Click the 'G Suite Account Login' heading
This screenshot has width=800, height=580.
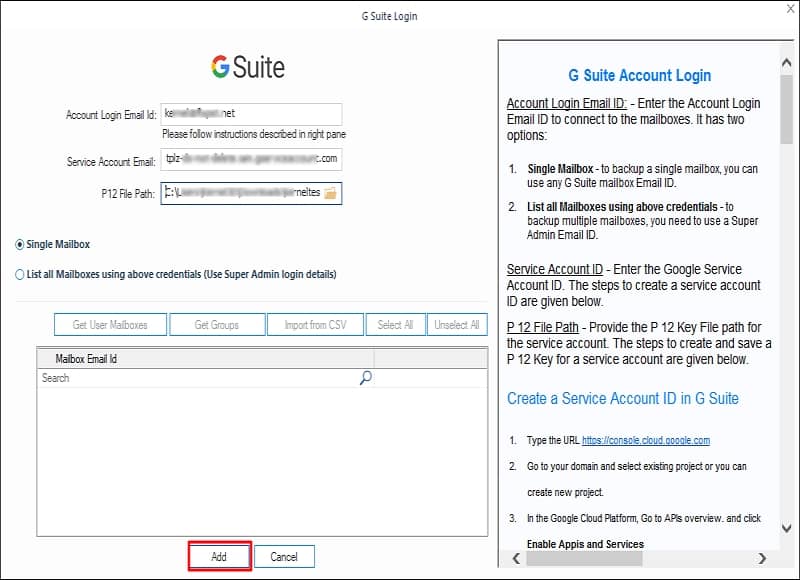(639, 75)
